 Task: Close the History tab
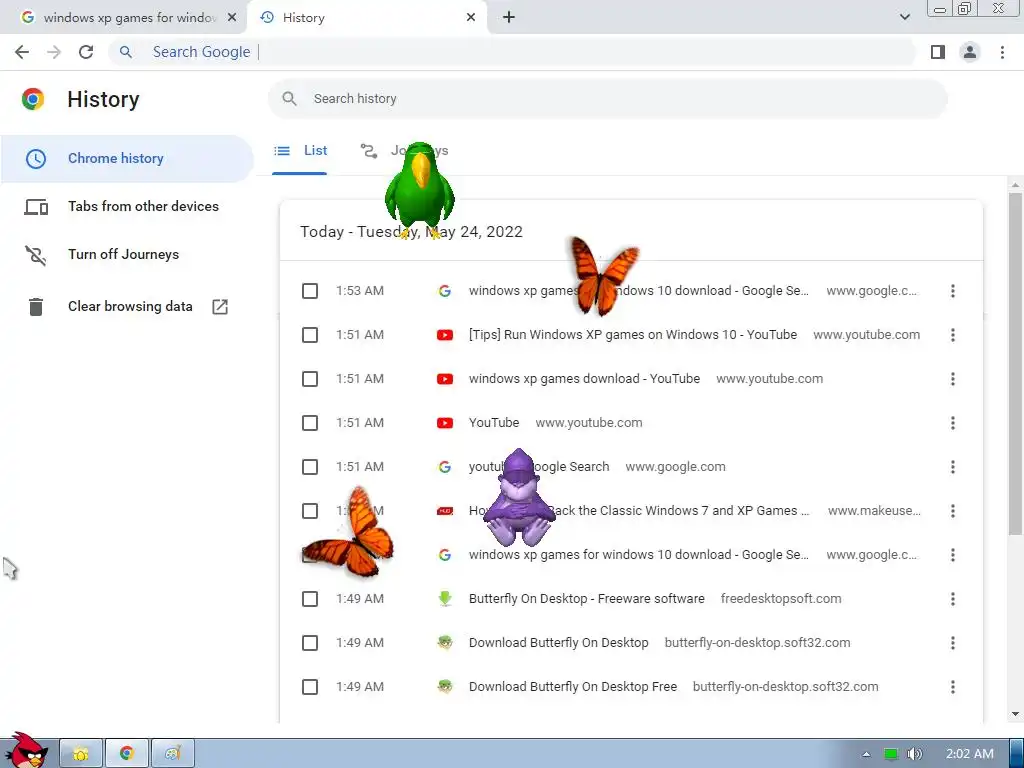471,18
